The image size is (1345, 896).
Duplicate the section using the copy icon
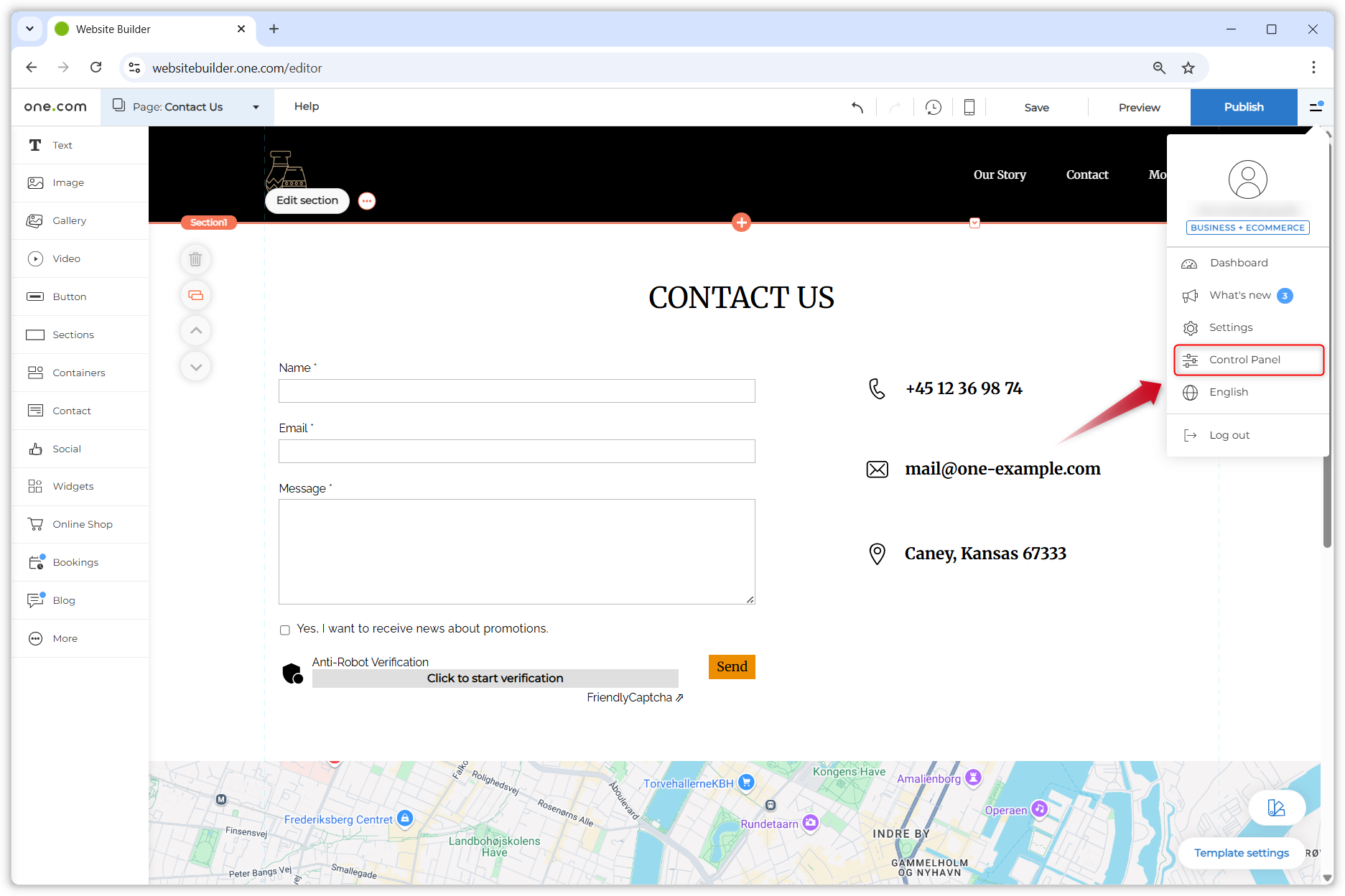click(x=195, y=295)
